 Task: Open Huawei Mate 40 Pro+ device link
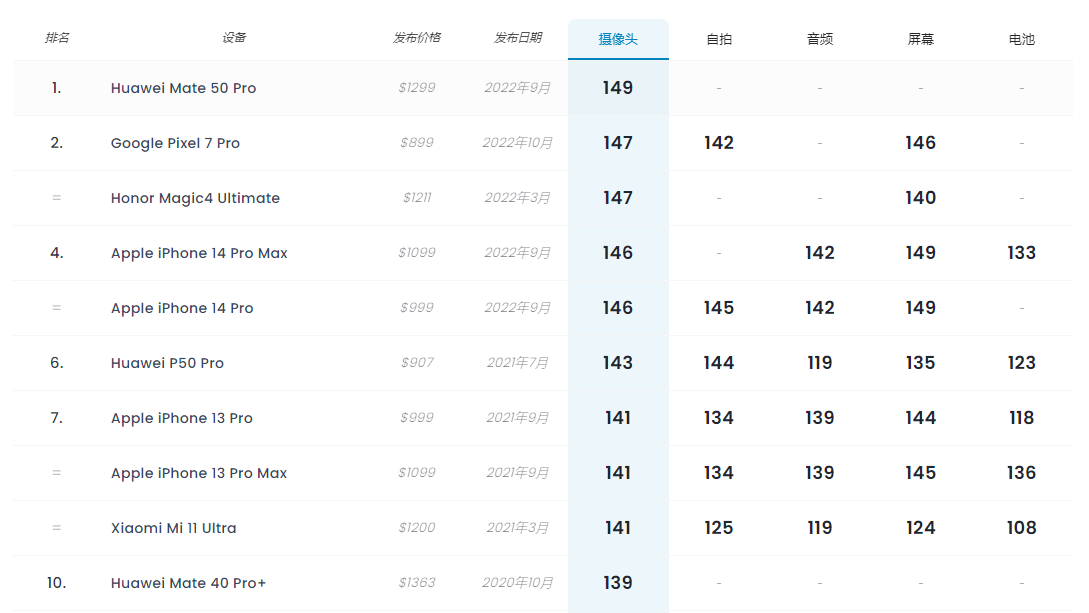[x=188, y=583]
